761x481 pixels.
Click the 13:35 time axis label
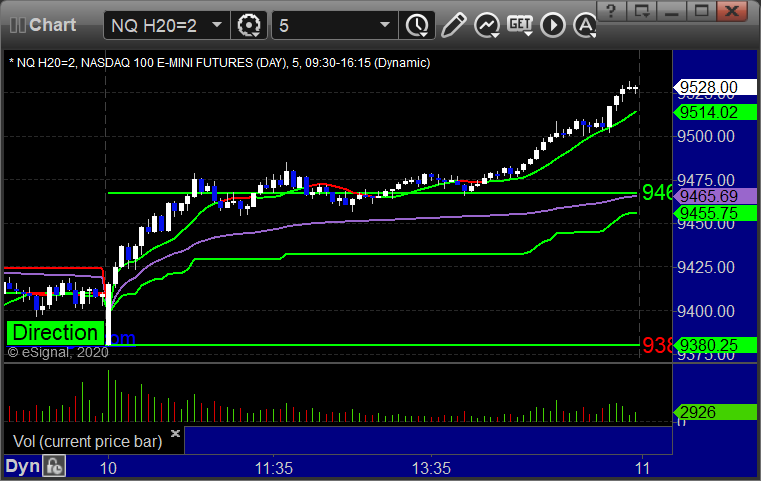tap(431, 468)
